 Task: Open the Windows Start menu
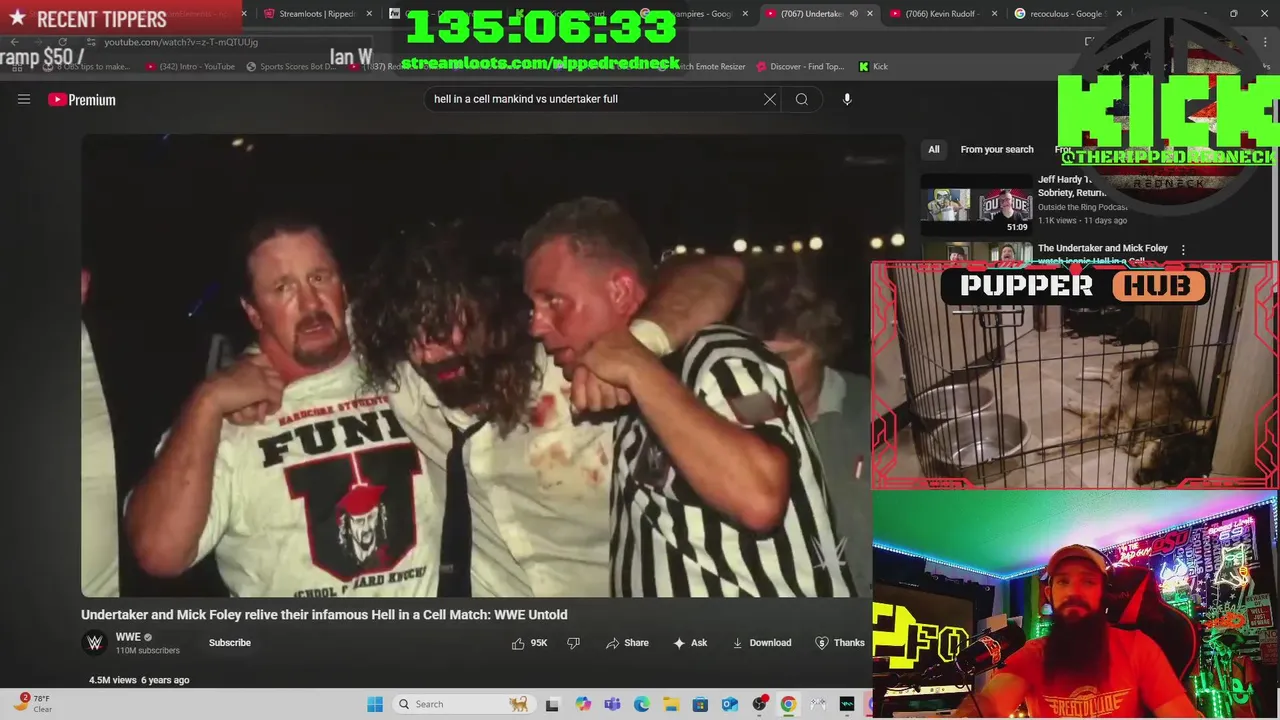click(375, 704)
